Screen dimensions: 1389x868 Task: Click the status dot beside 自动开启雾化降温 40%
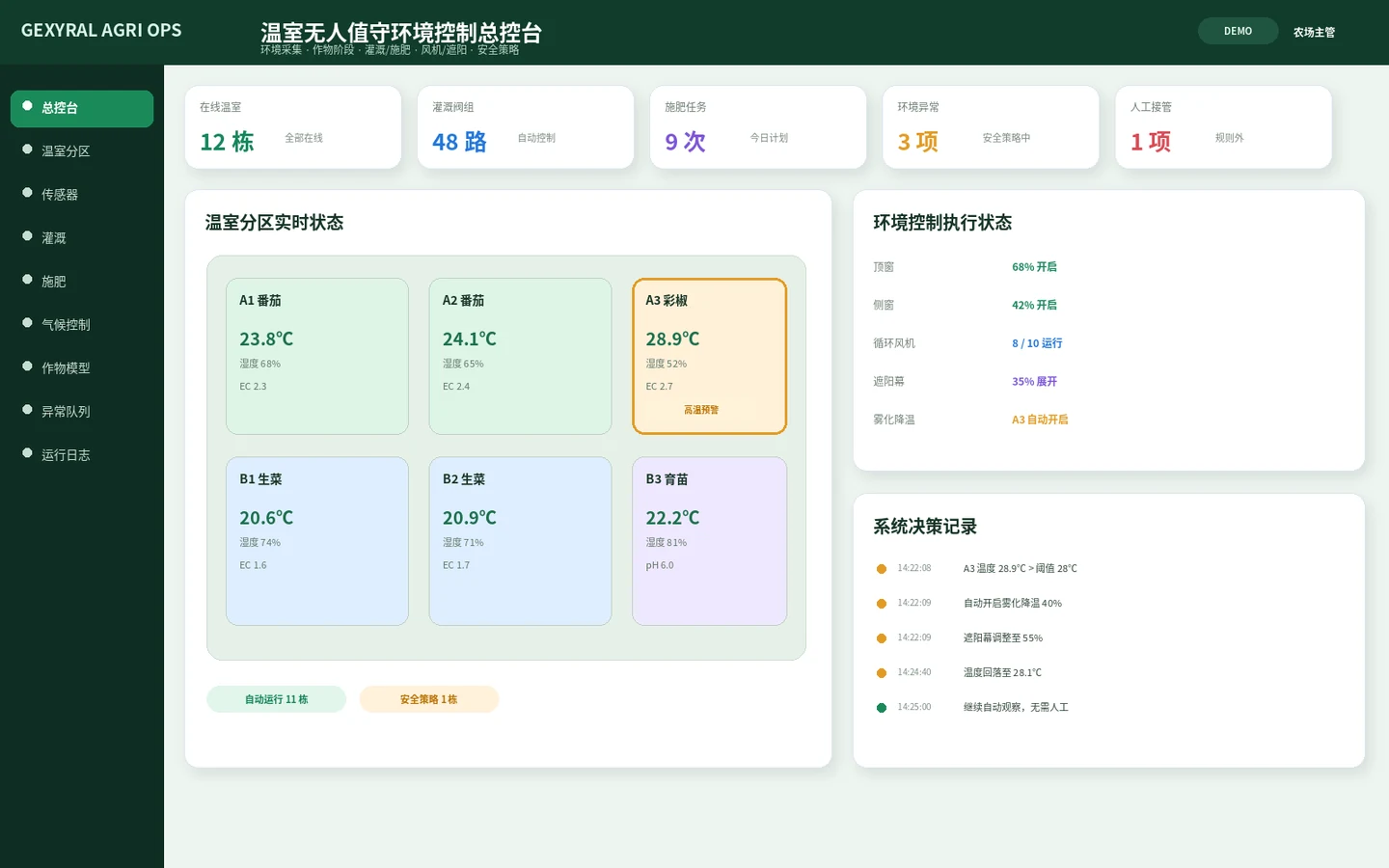(x=881, y=604)
